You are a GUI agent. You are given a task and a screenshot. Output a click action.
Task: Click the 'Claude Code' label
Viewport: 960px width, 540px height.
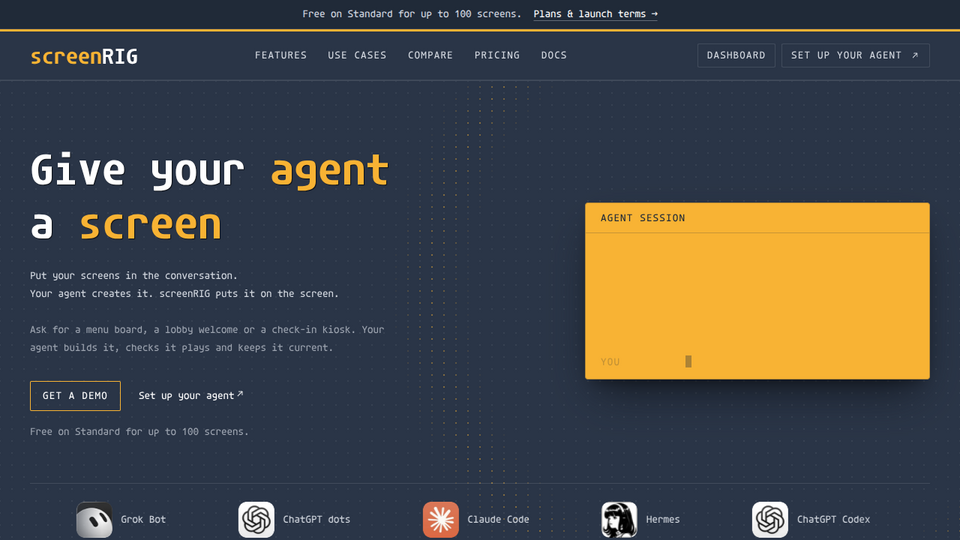(x=498, y=520)
